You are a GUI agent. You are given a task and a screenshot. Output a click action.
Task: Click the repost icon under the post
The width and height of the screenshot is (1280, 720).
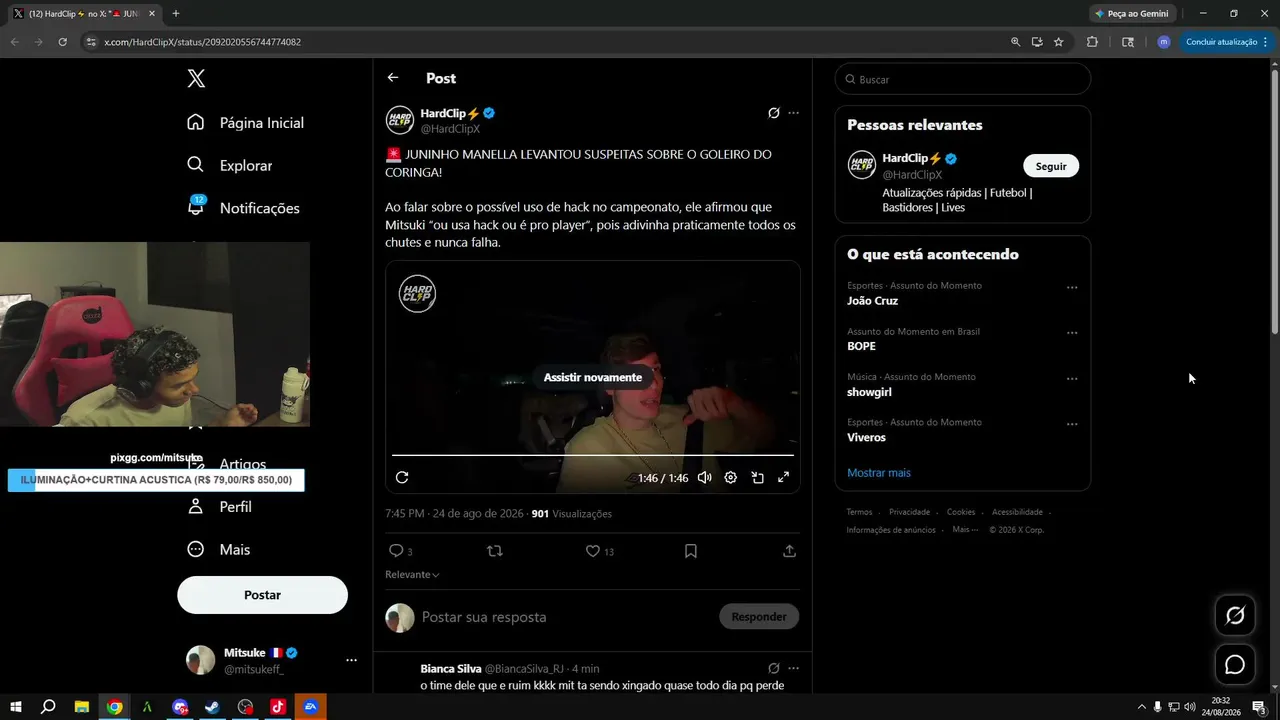[495, 551]
